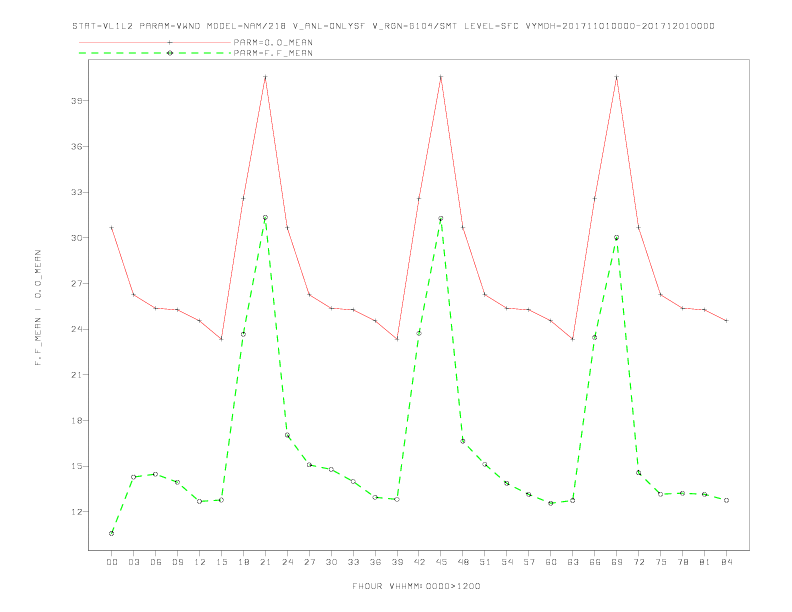Click the vertical axis title F.F_MEAN | O.O_MEAN
This screenshot has width=792, height=612.
pos(38,308)
